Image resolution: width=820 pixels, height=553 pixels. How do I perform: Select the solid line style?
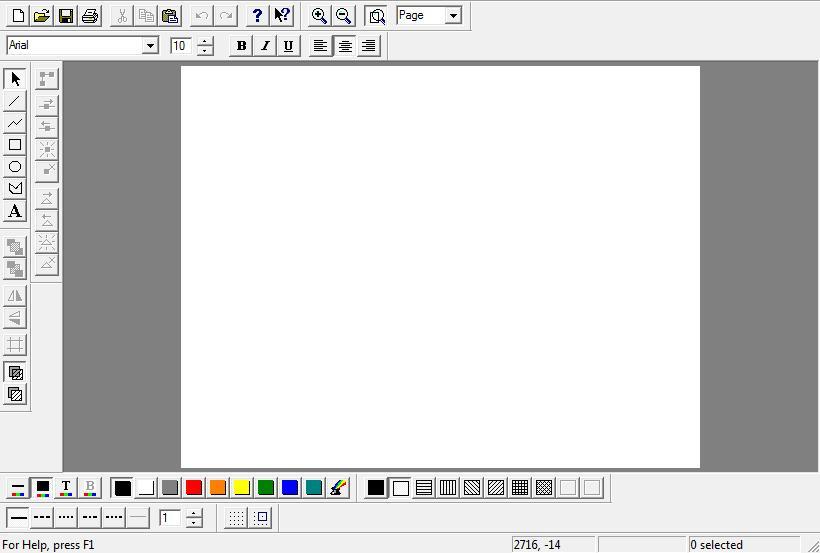pyautogui.click(x=18, y=518)
